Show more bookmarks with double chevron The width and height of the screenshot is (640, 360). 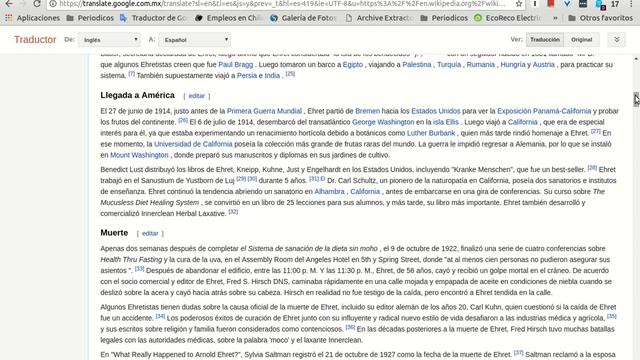pos(555,18)
